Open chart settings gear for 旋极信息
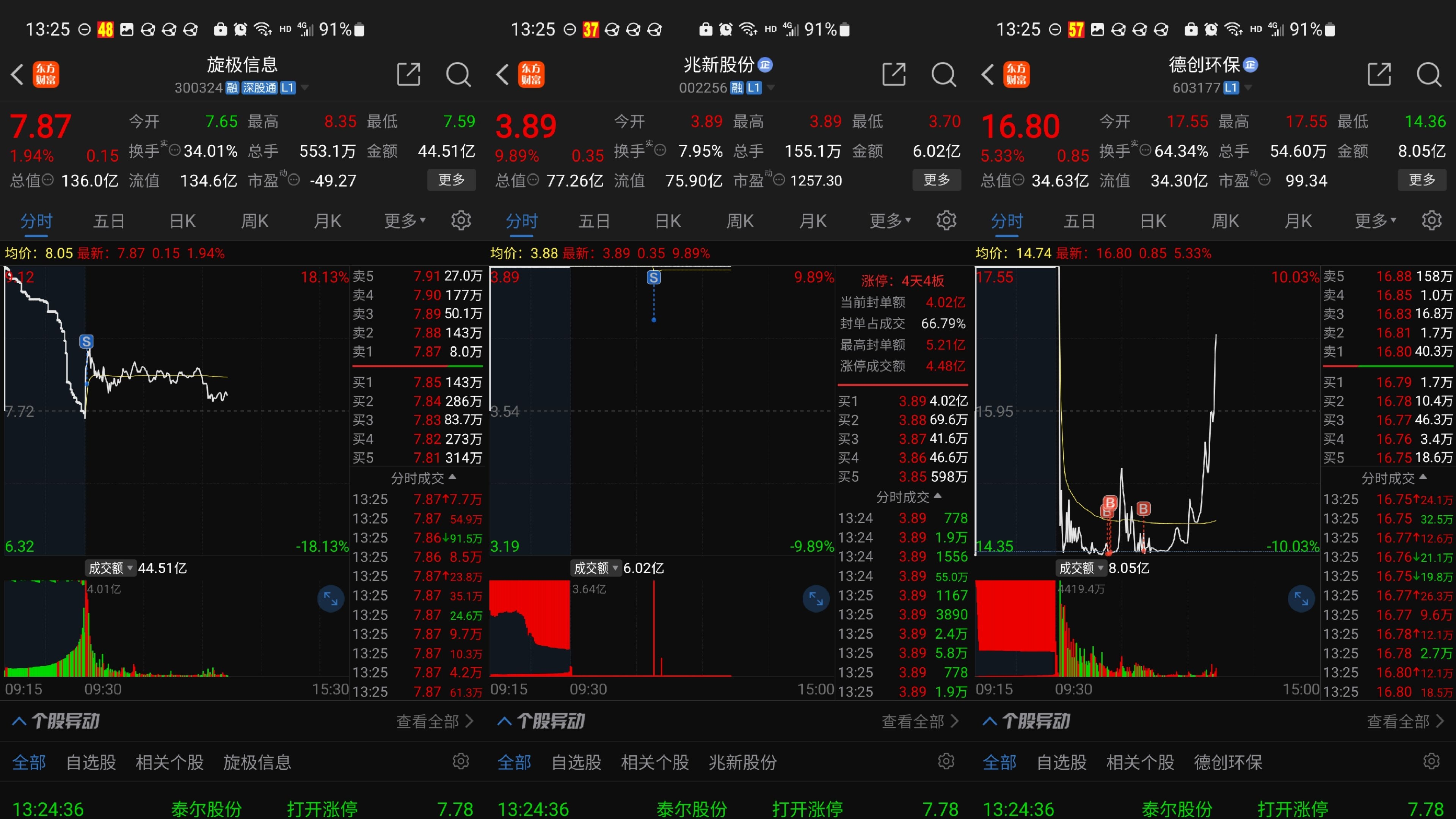 (x=461, y=220)
